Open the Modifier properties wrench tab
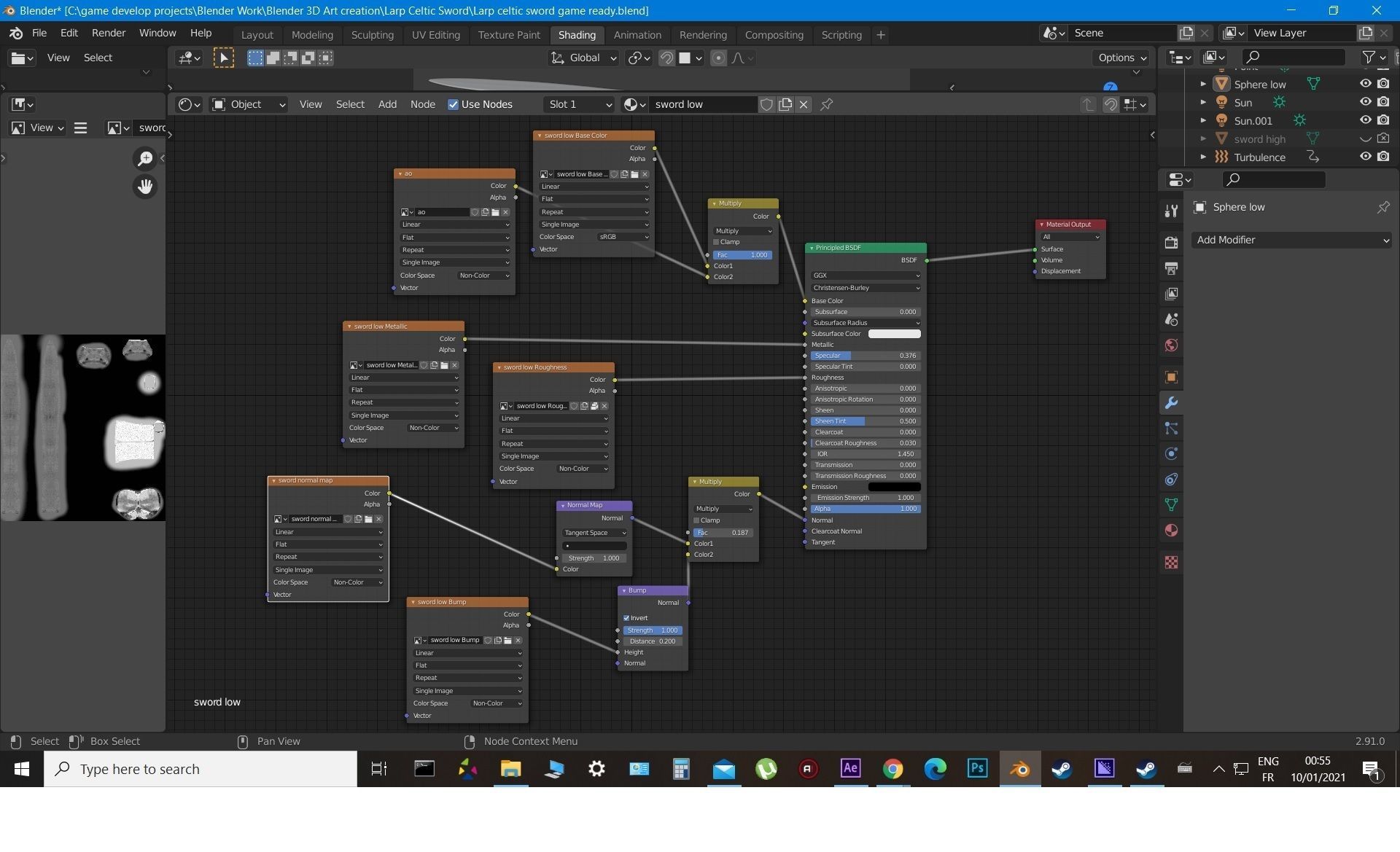 (x=1171, y=403)
